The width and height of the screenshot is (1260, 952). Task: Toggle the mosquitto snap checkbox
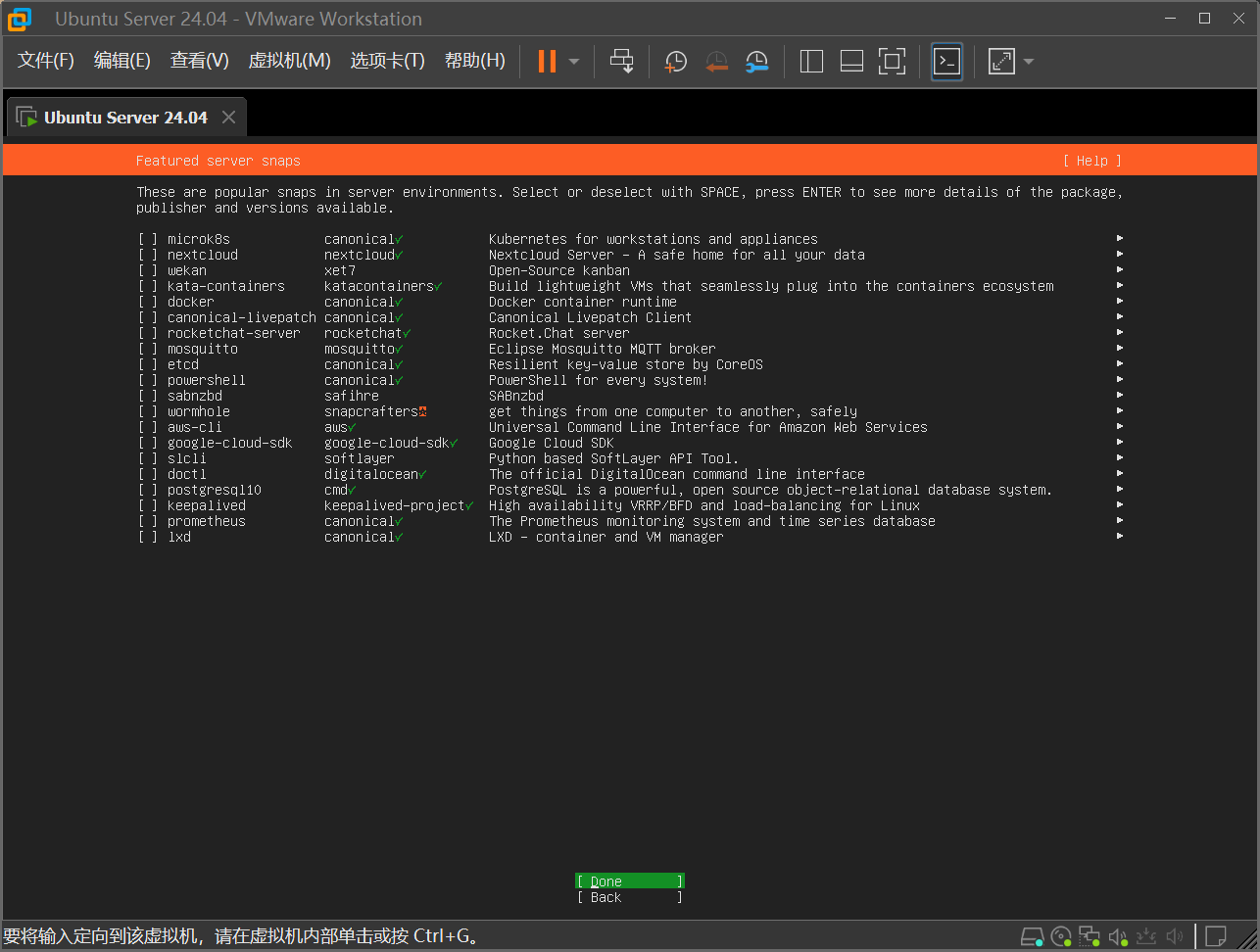pos(148,349)
